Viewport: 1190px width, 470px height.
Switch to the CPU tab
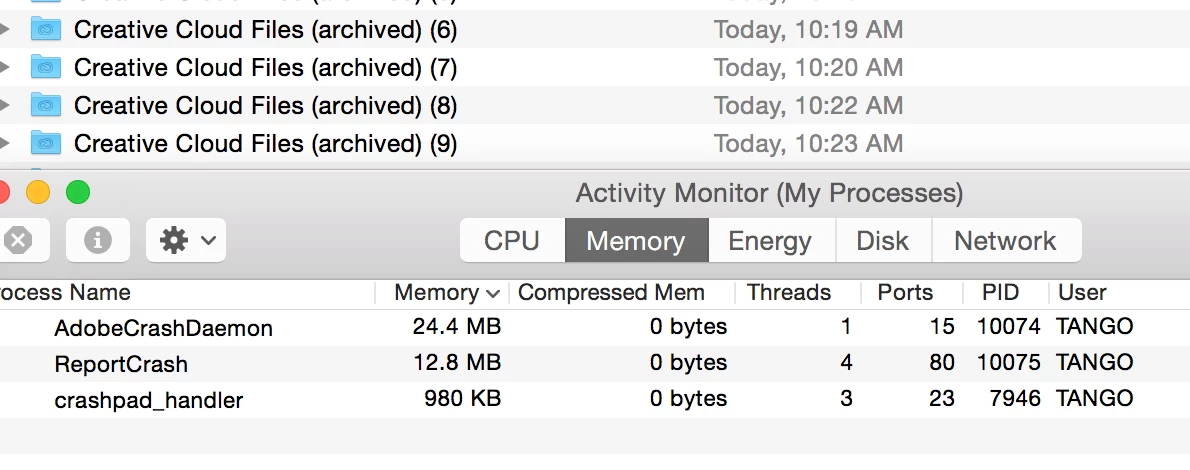[x=511, y=240]
